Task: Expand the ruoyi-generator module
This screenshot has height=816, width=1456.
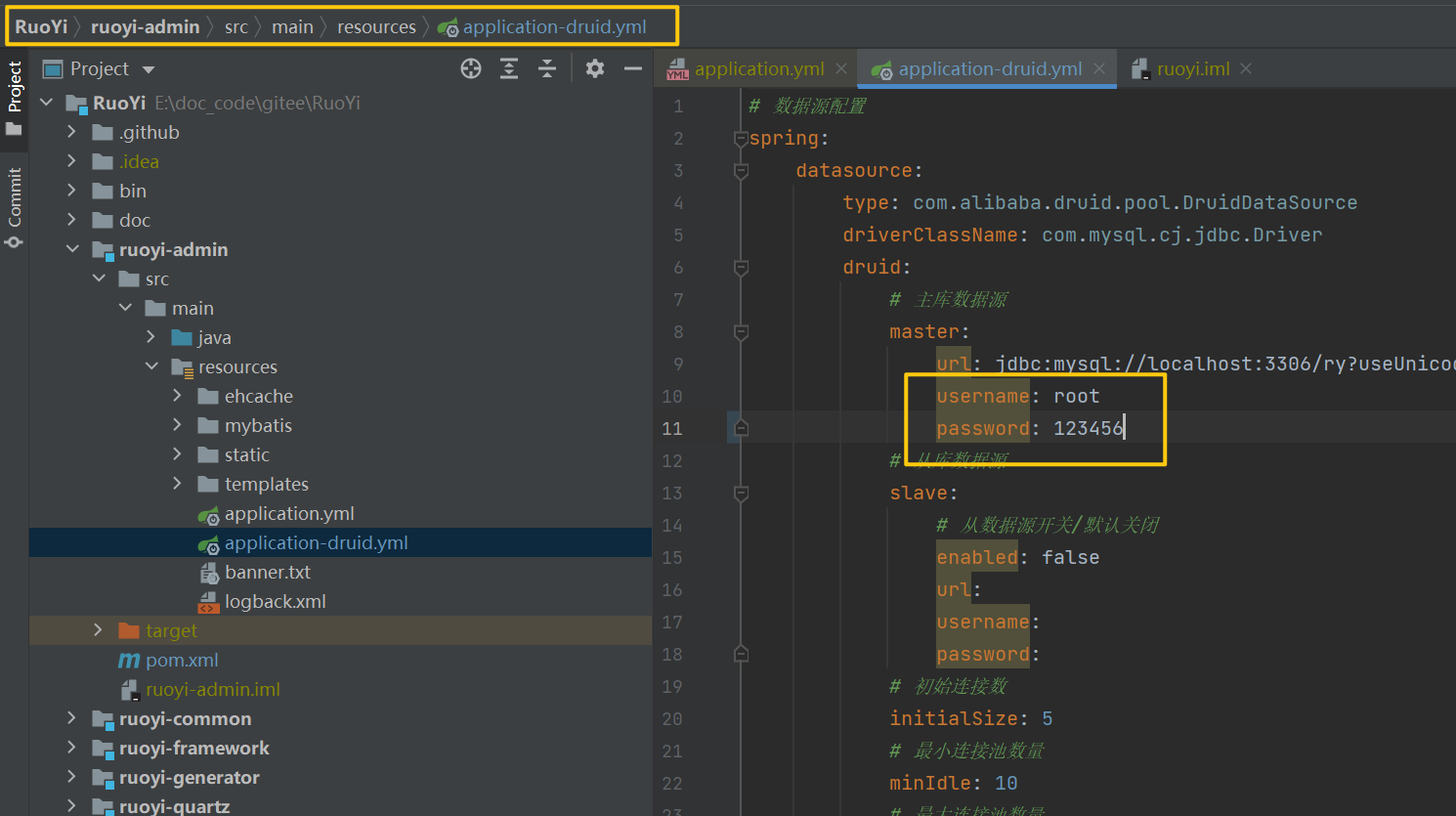Action: [x=71, y=776]
